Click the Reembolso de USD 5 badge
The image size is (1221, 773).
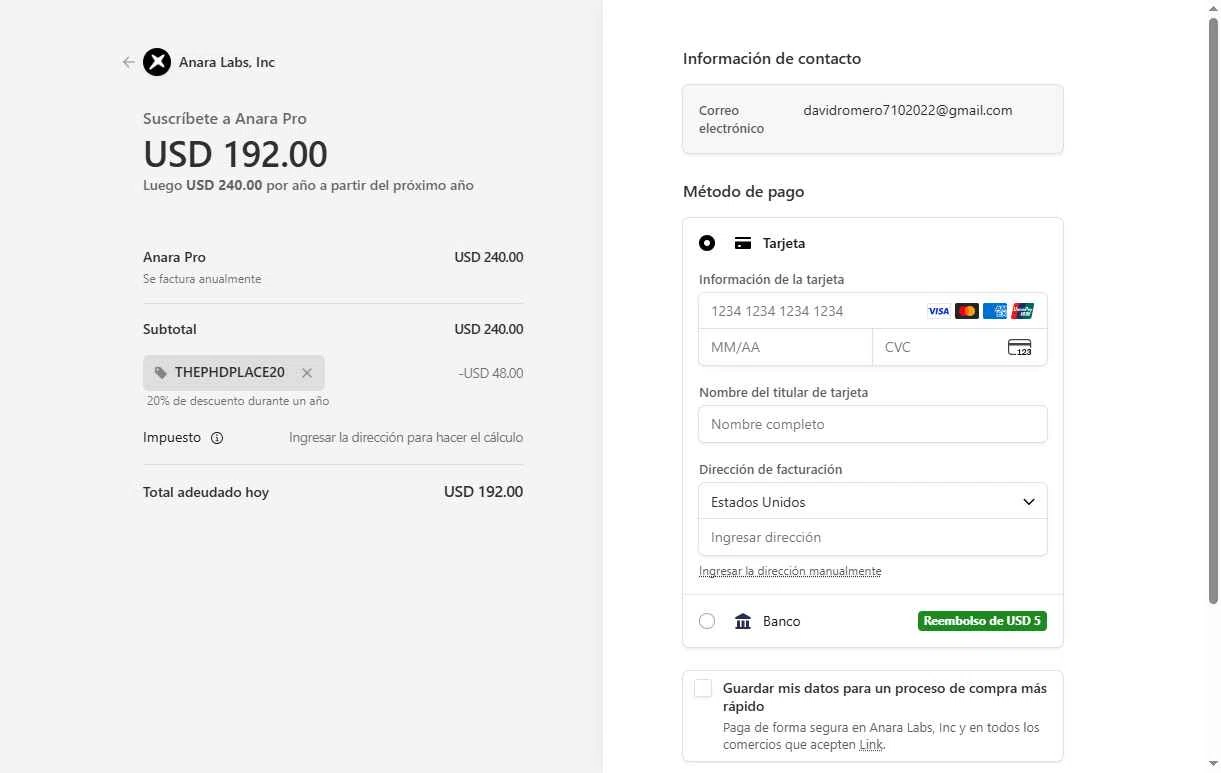point(982,621)
